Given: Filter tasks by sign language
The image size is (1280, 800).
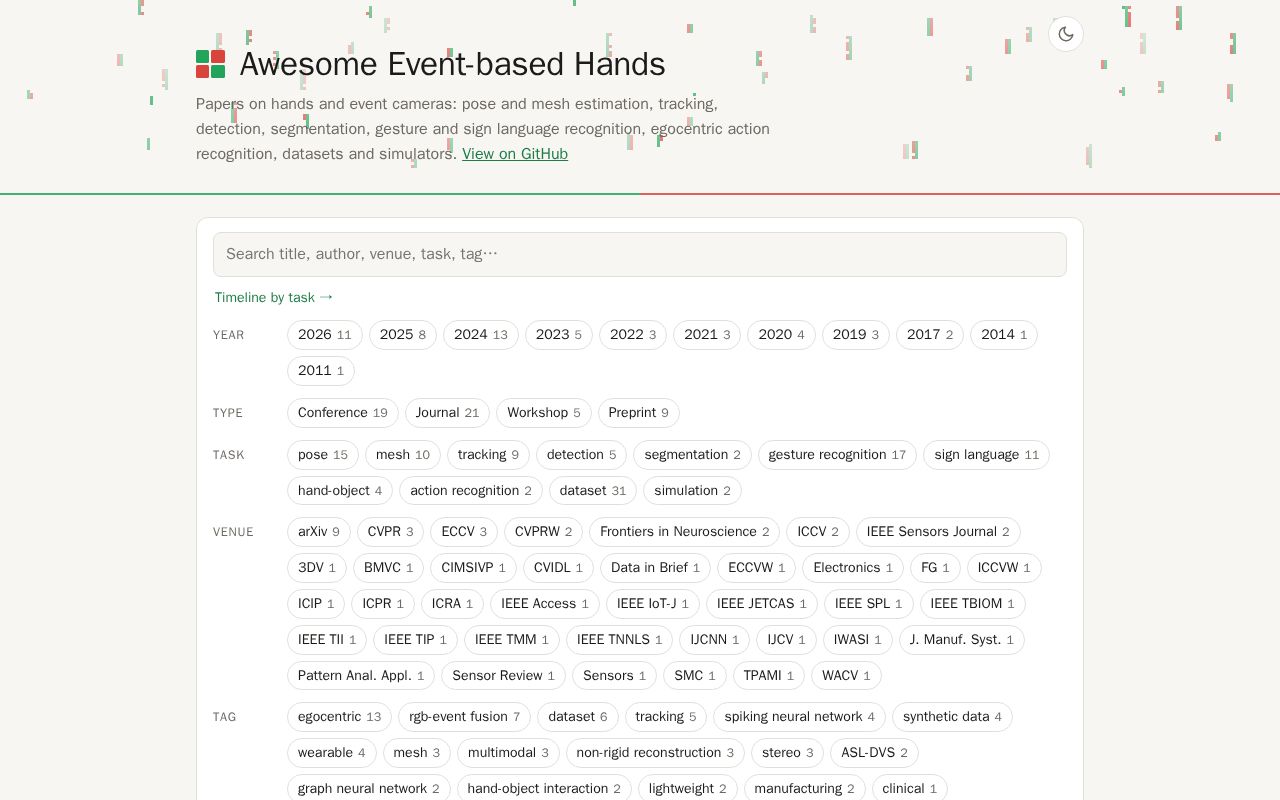Looking at the screenshot, I should pyautogui.click(x=987, y=455).
